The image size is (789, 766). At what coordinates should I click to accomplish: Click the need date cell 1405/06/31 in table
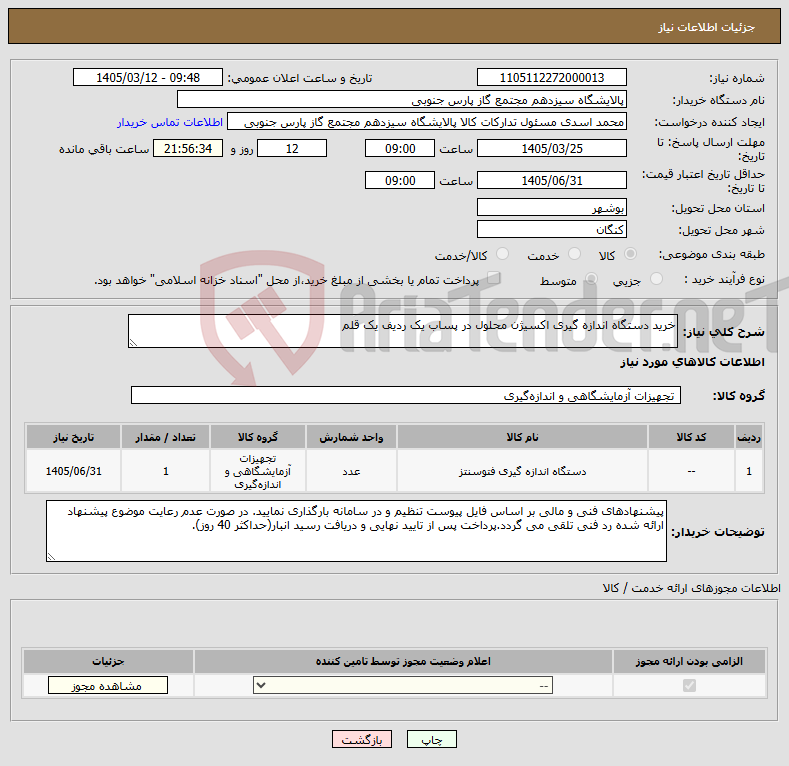click(x=73, y=472)
